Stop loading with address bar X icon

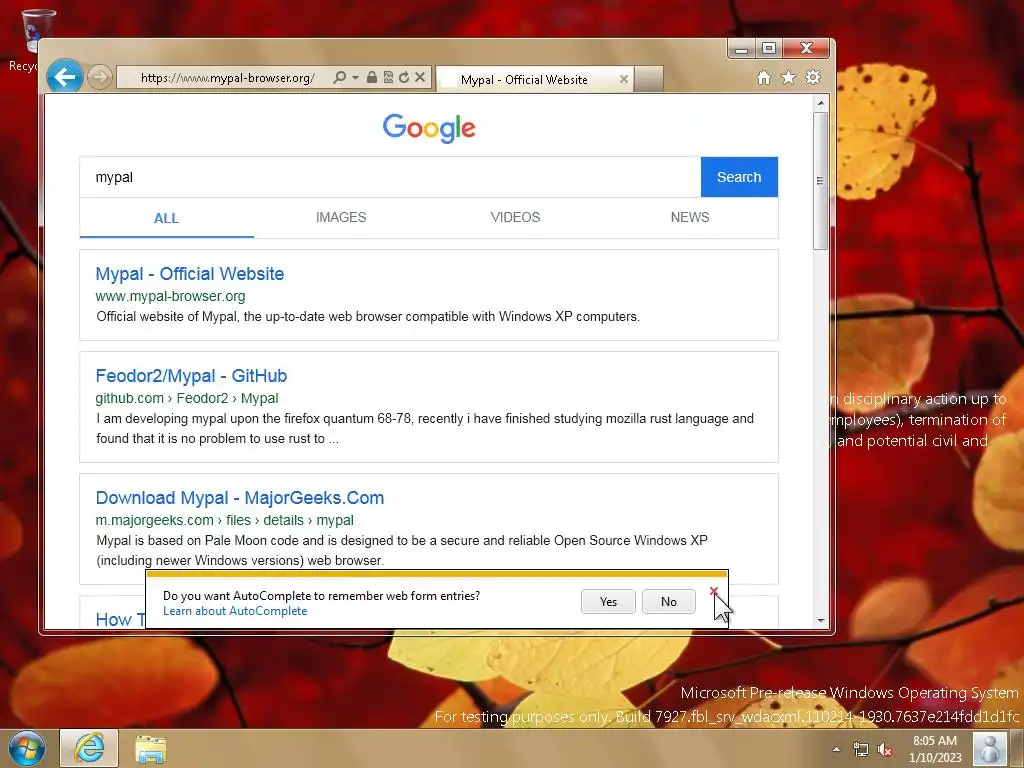(x=420, y=78)
